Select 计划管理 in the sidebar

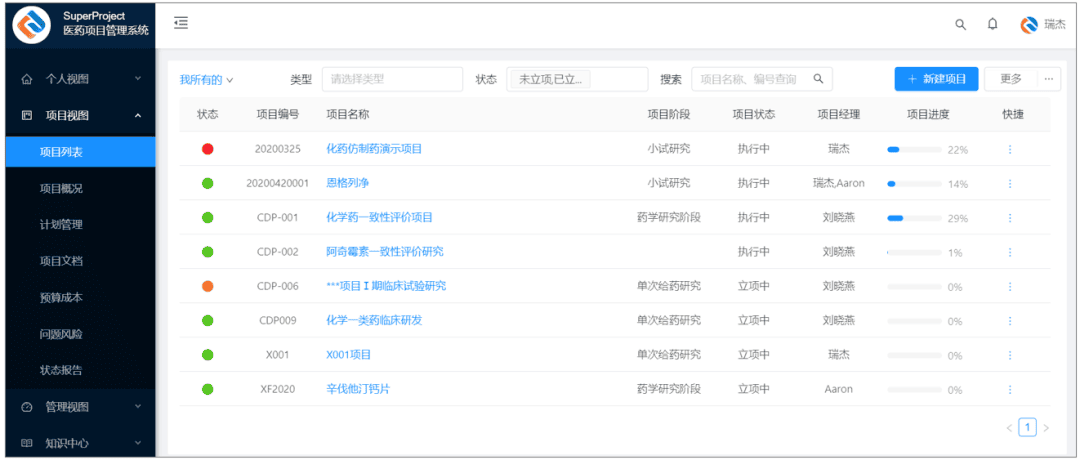[80, 224]
